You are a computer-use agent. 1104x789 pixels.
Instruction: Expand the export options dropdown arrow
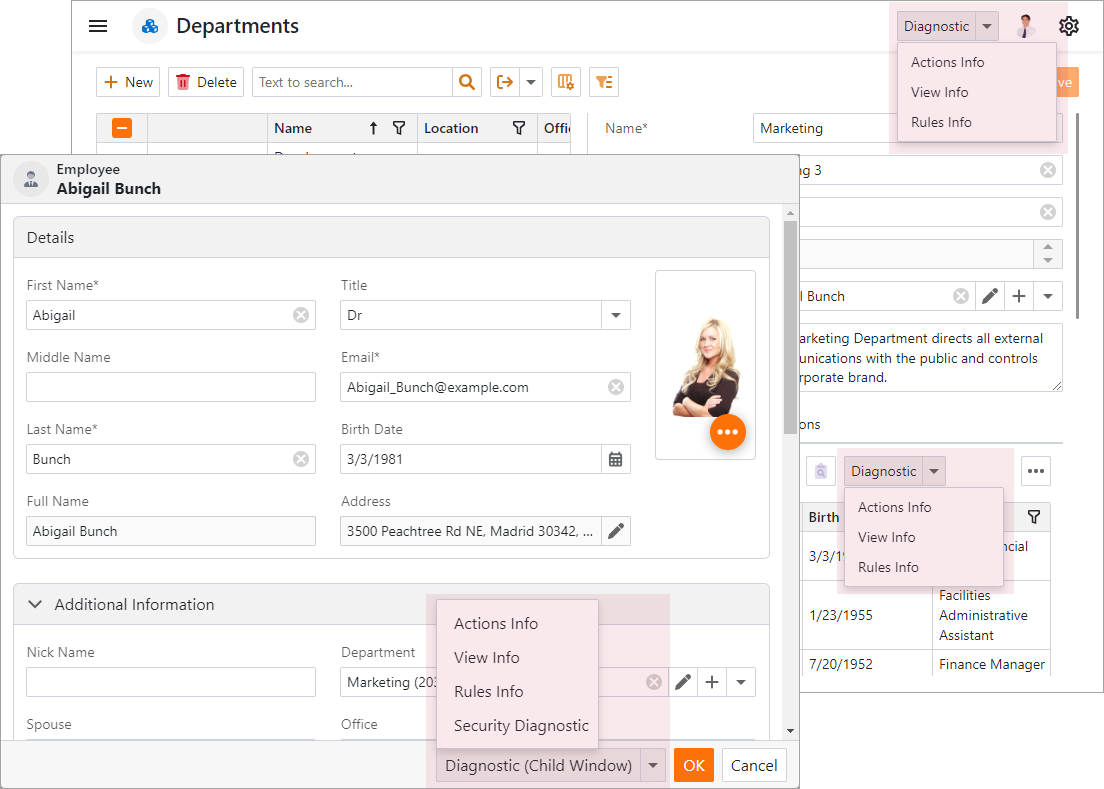tap(531, 82)
